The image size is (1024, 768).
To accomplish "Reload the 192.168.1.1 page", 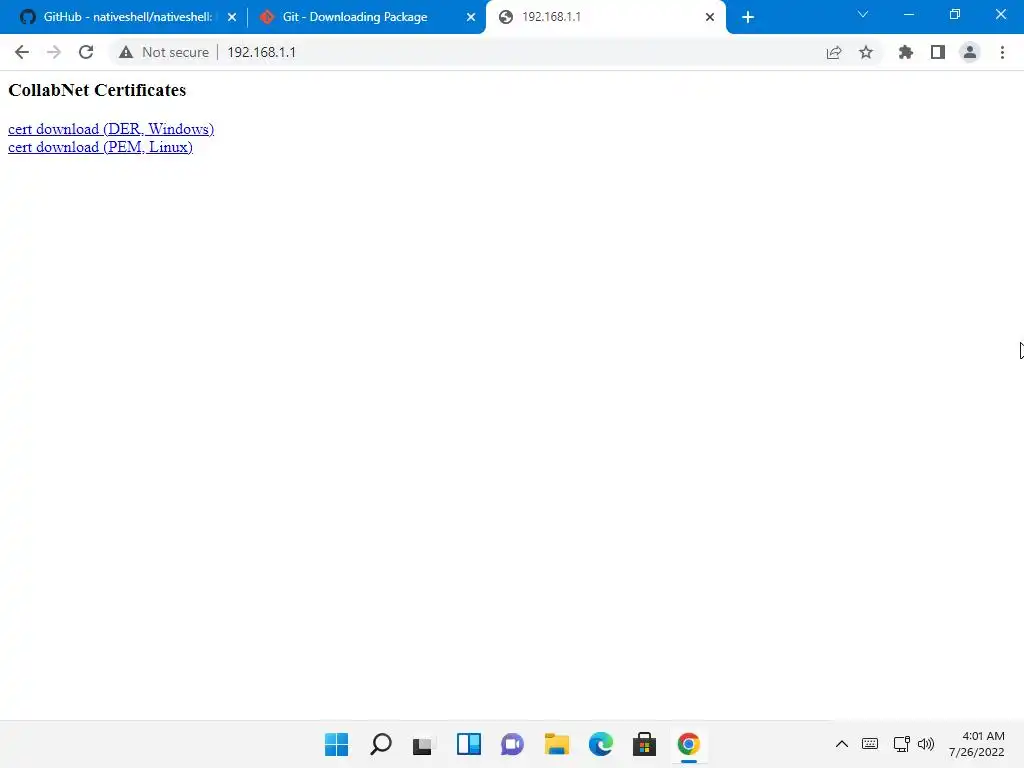I will tap(86, 52).
